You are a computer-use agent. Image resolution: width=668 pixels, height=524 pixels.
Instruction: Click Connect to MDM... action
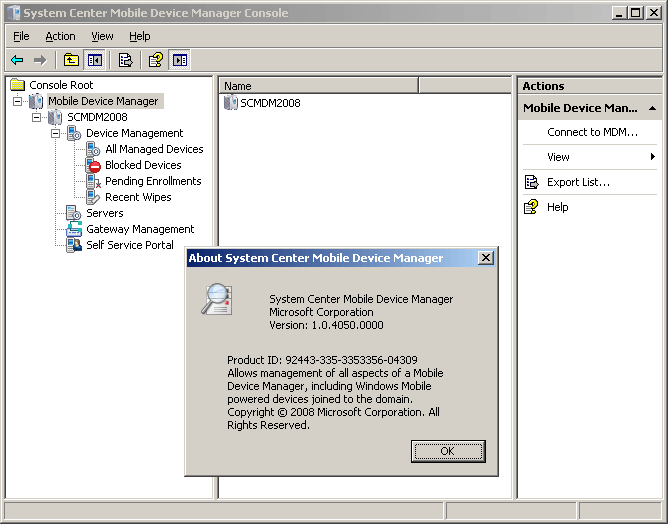coord(592,132)
